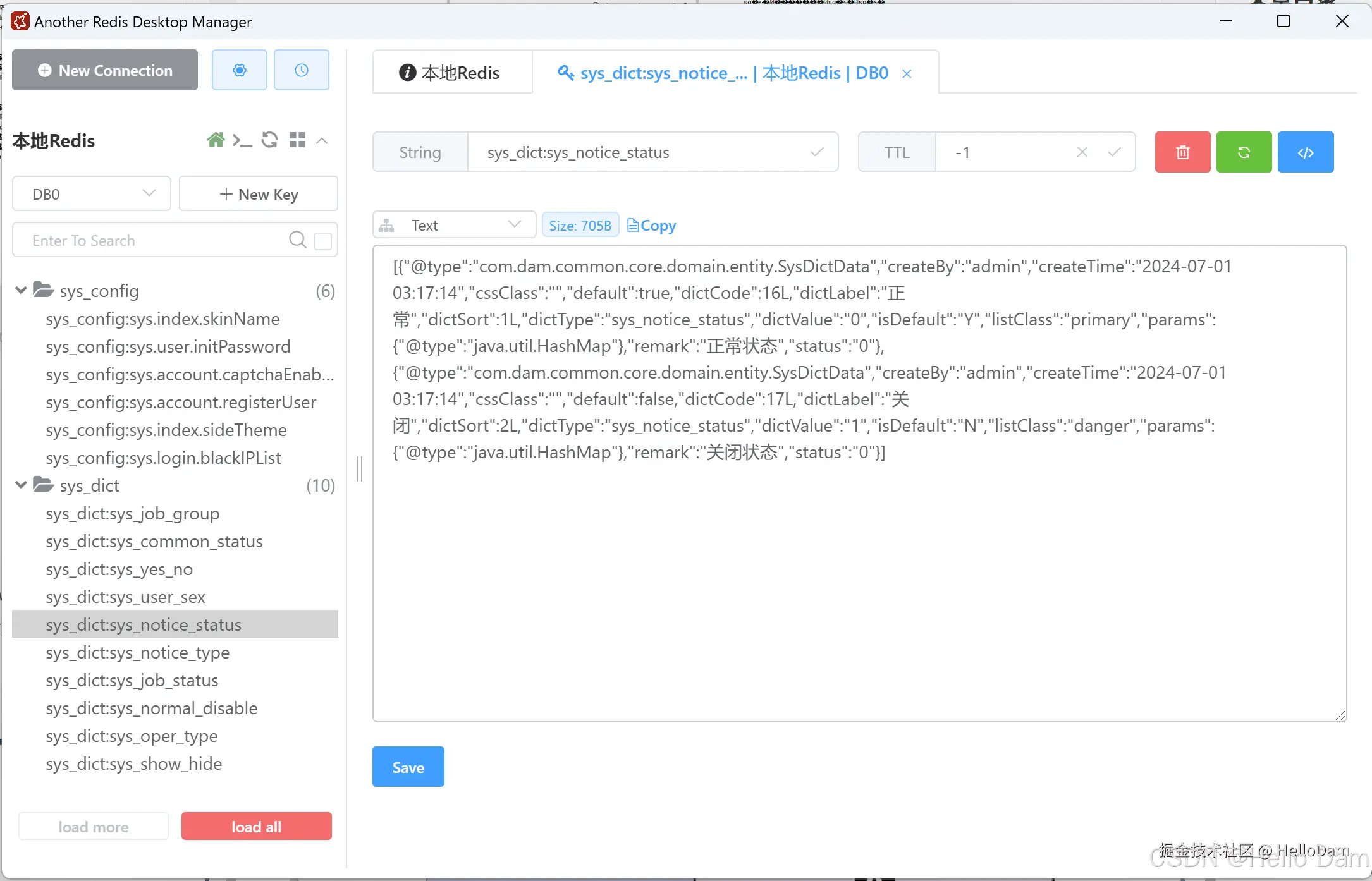Open the DB0 database dropdown
This screenshot has height=881, width=1372.
coord(92,194)
